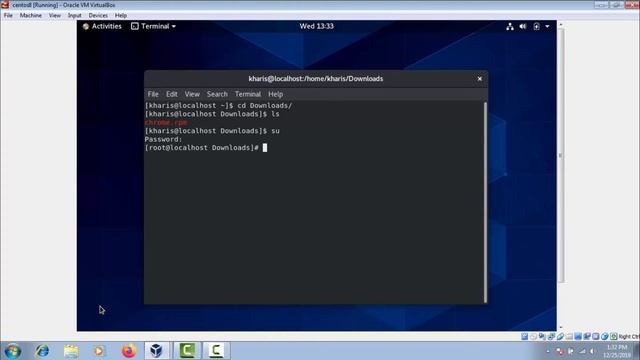Screen dimensions: 640x360
Task: Click the green Camtasia taskbar icon
Action: pos(187,351)
